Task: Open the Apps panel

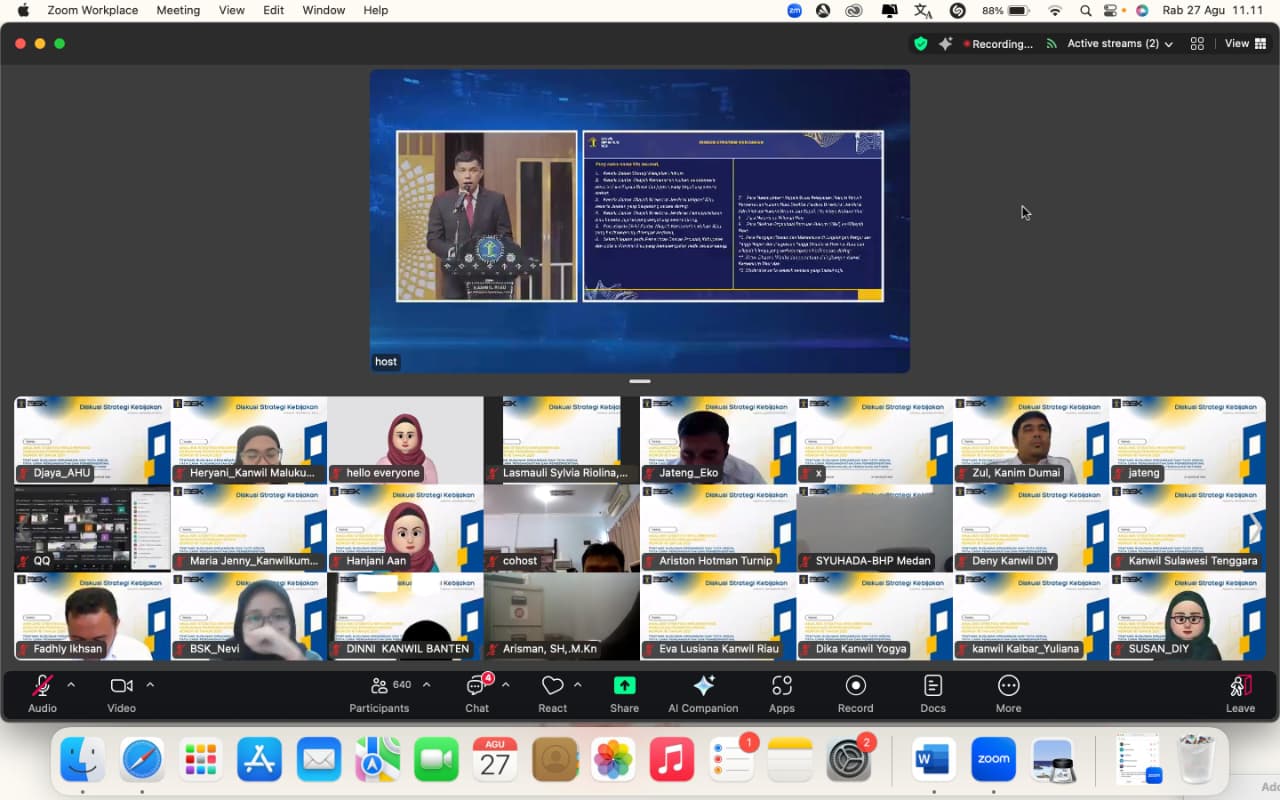Action: tap(781, 693)
